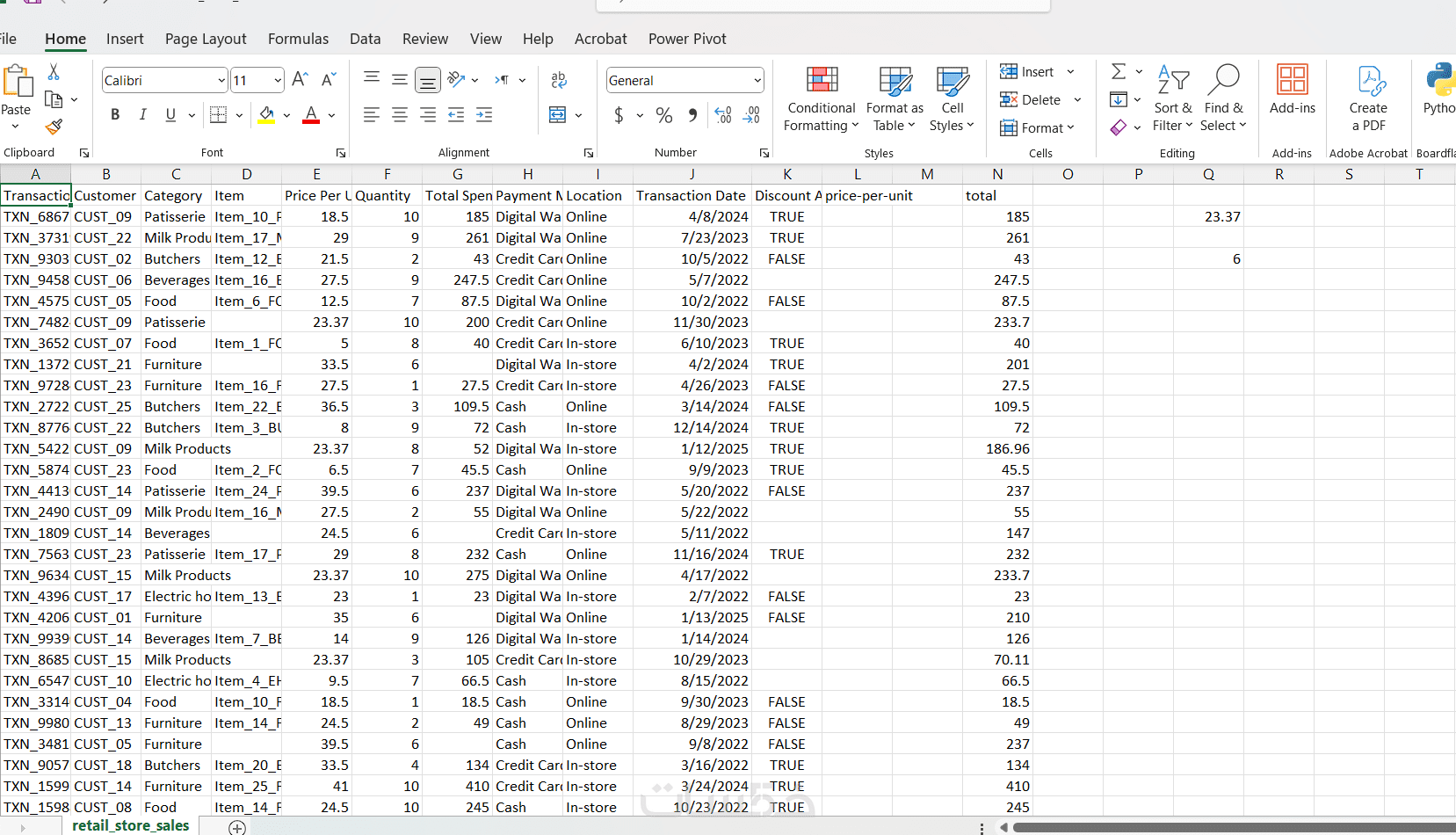Toggle Italic formatting
Viewport: 1456px width, 835px height.
(x=142, y=114)
